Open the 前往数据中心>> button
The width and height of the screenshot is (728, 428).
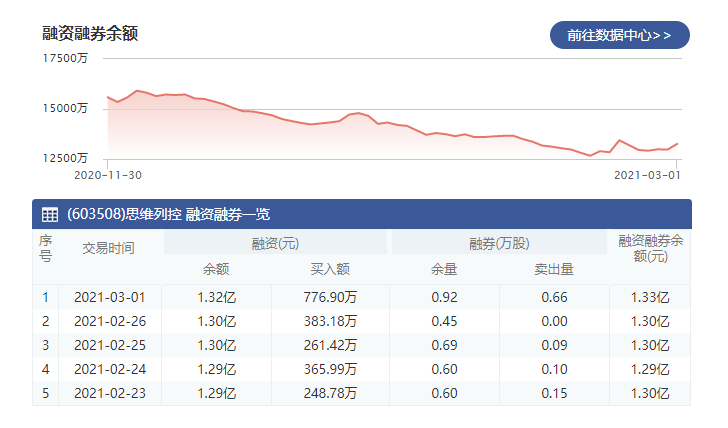619,35
